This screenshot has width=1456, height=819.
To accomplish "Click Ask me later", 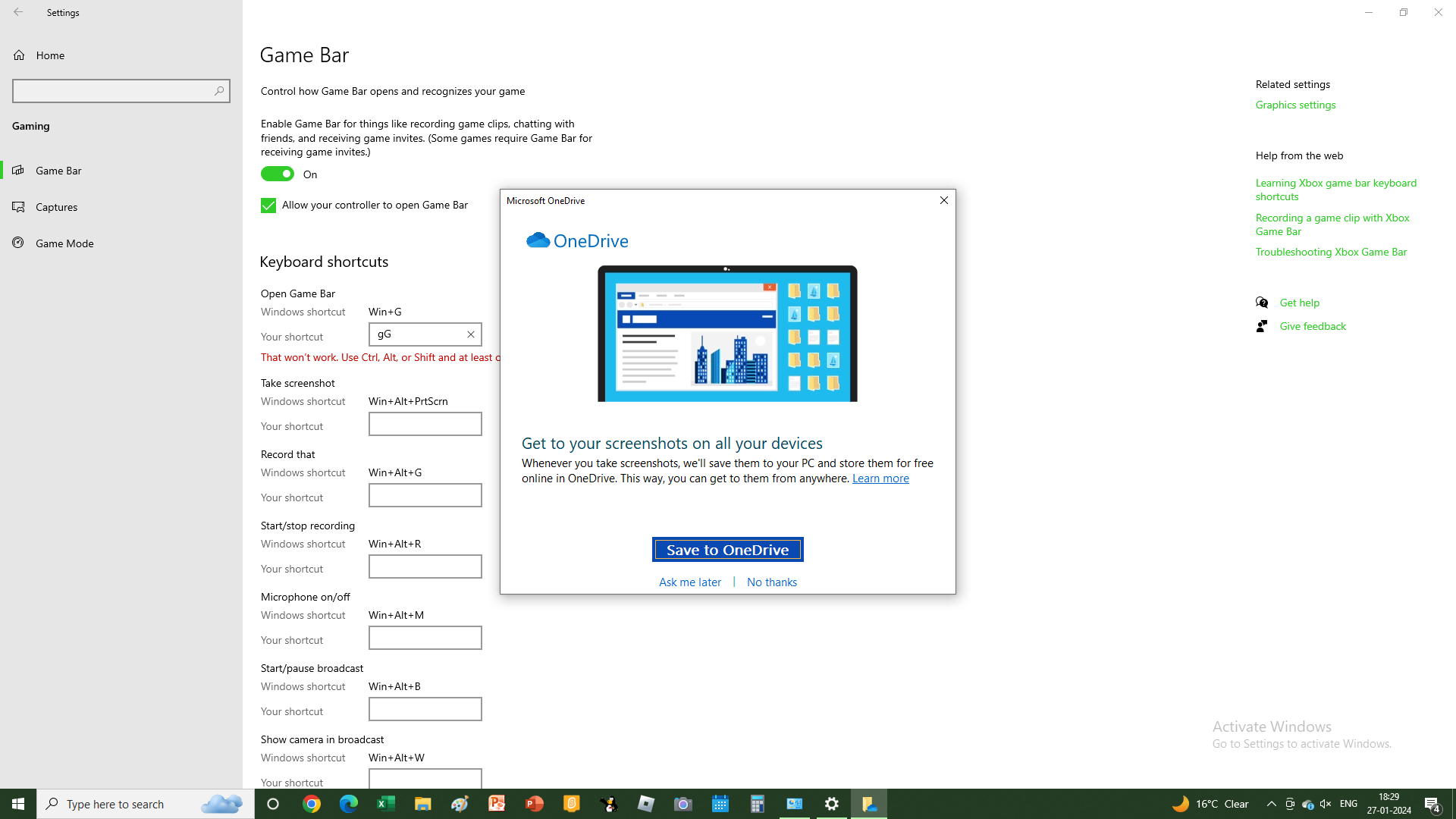I will 689,582.
